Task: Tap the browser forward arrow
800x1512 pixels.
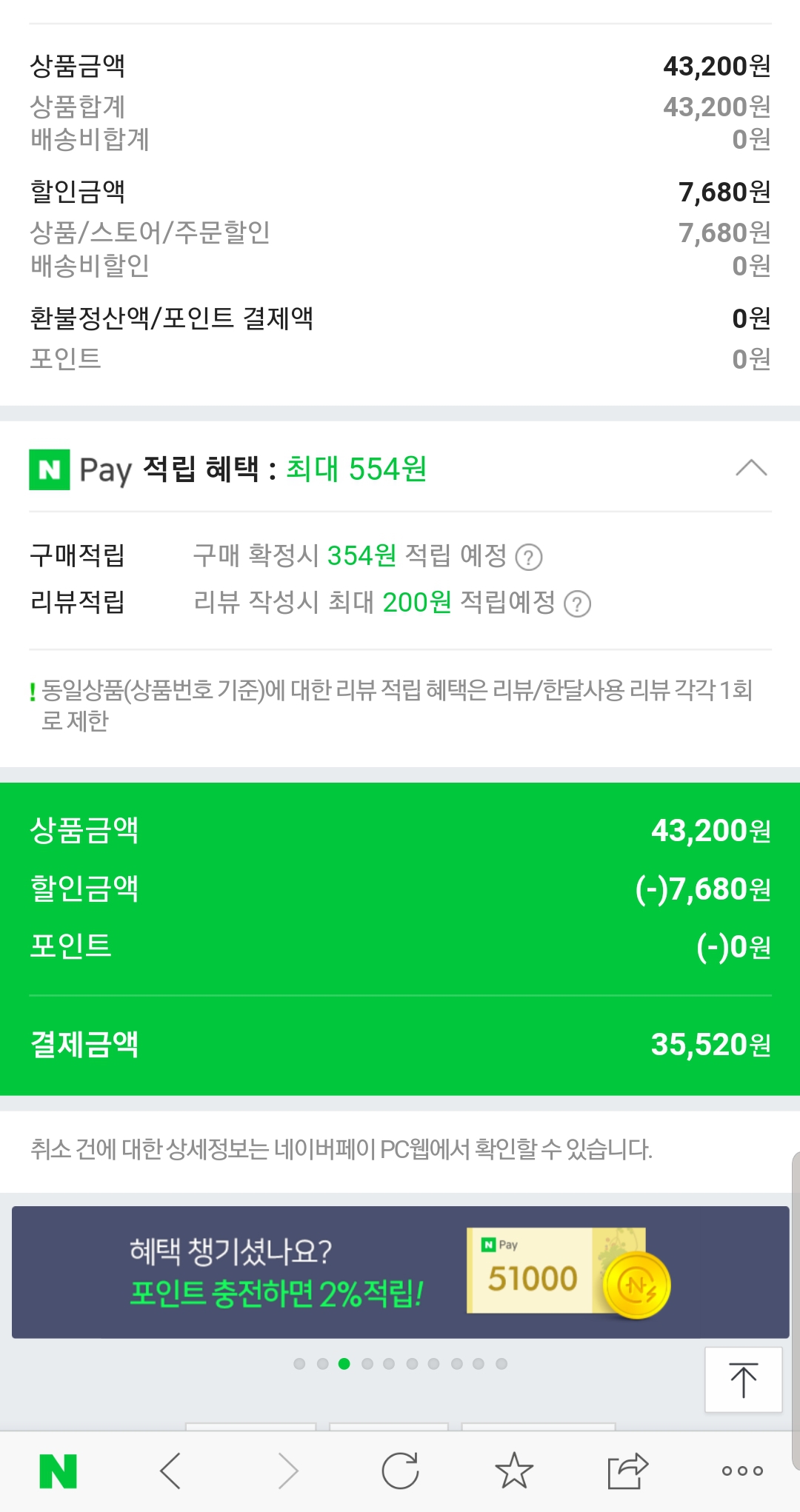Action: tap(287, 1471)
